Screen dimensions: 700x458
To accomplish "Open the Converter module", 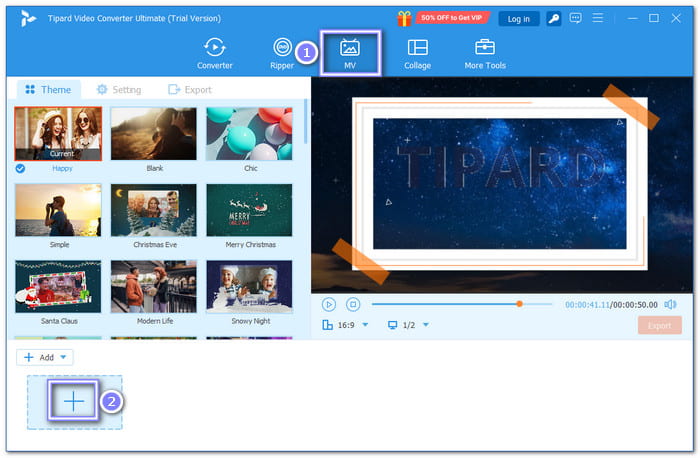I will click(x=215, y=54).
